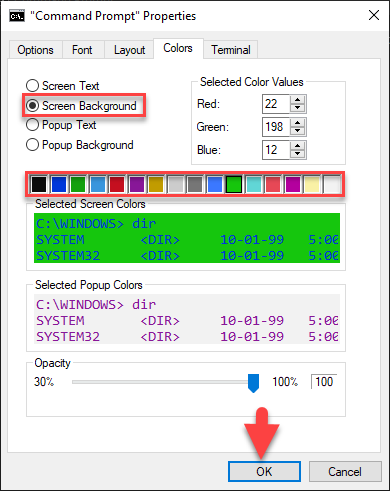The width and height of the screenshot is (390, 491).
Task: Pick the white color swatch
Action: coord(332,184)
